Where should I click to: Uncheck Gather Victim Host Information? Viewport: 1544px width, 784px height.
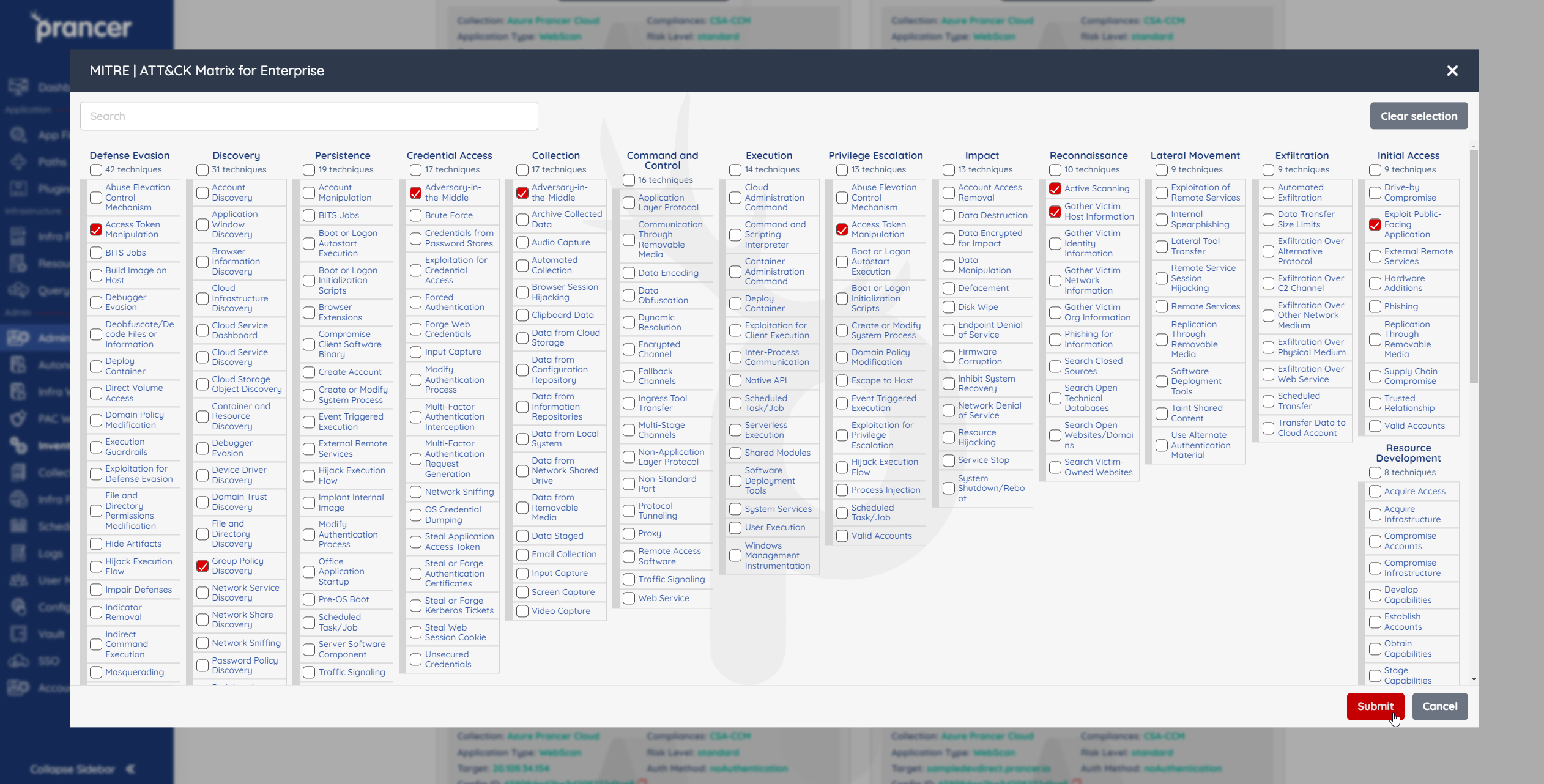click(1055, 212)
